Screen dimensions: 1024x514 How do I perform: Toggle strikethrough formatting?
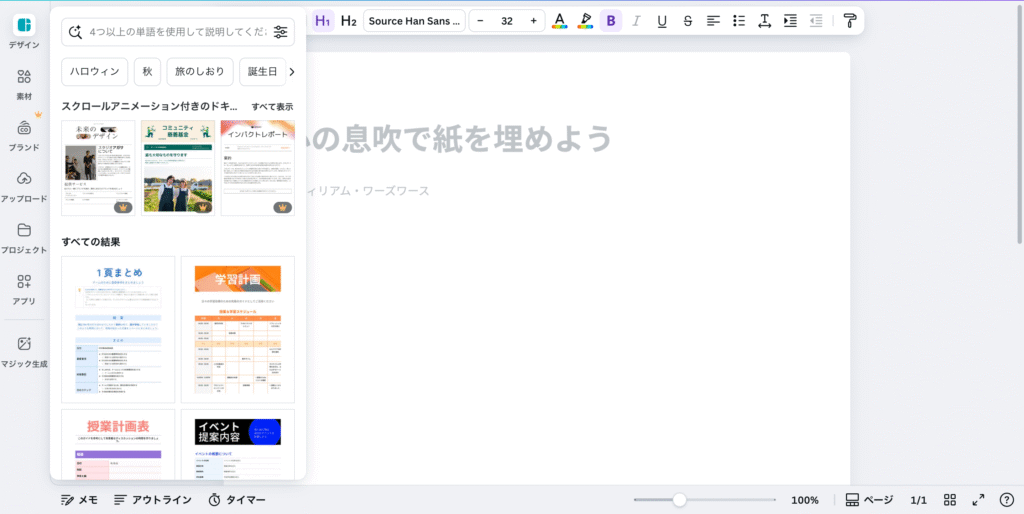[x=688, y=20]
